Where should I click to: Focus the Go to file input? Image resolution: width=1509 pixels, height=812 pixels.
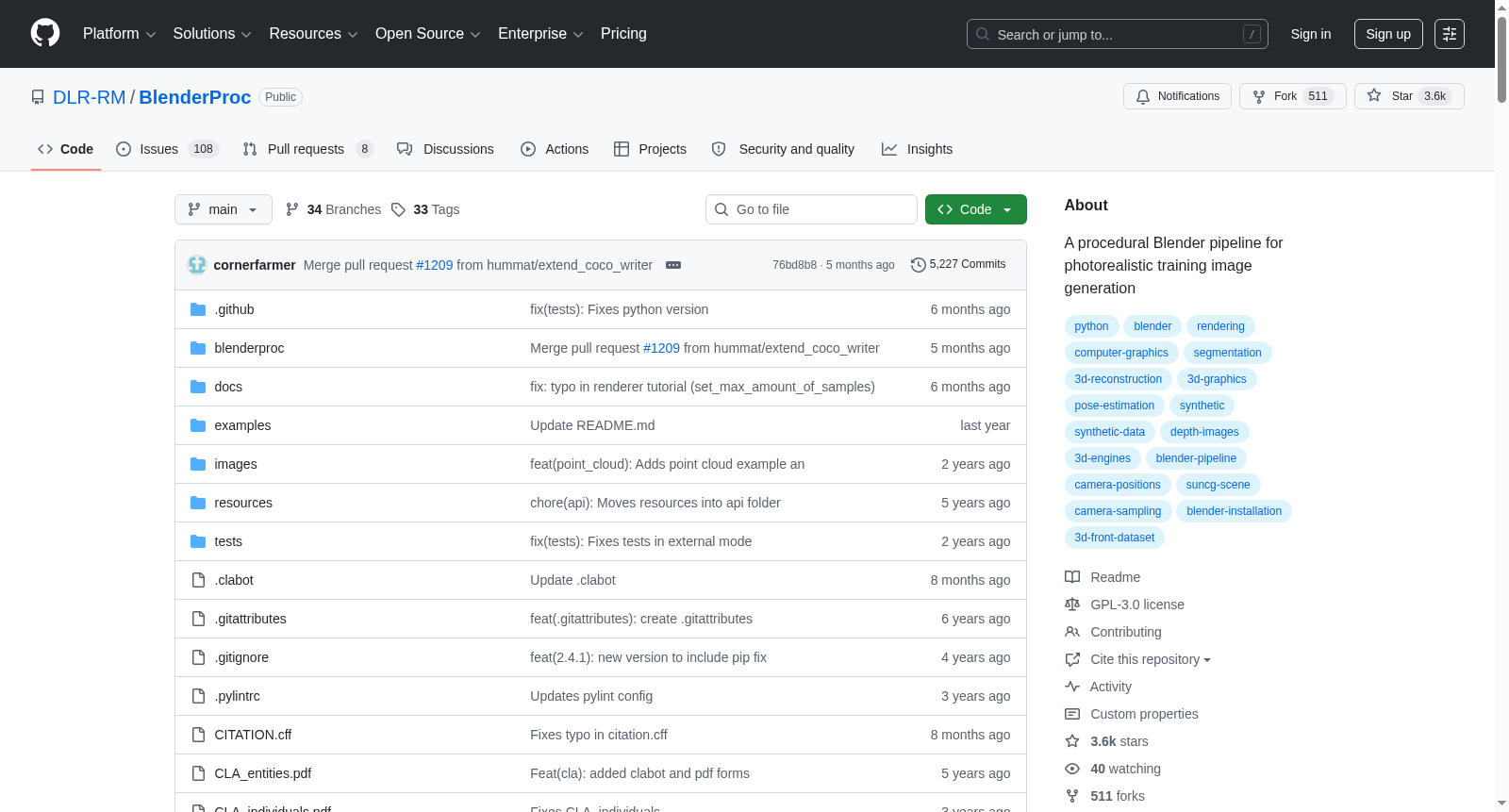point(811,209)
